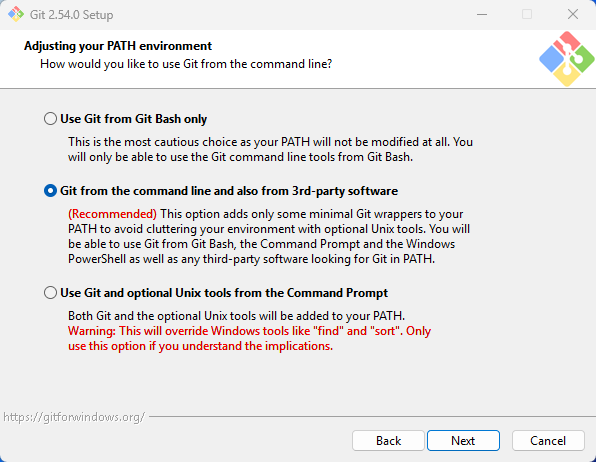Open the gitforwindows.org link
This screenshot has width=596, height=462.
point(74,417)
